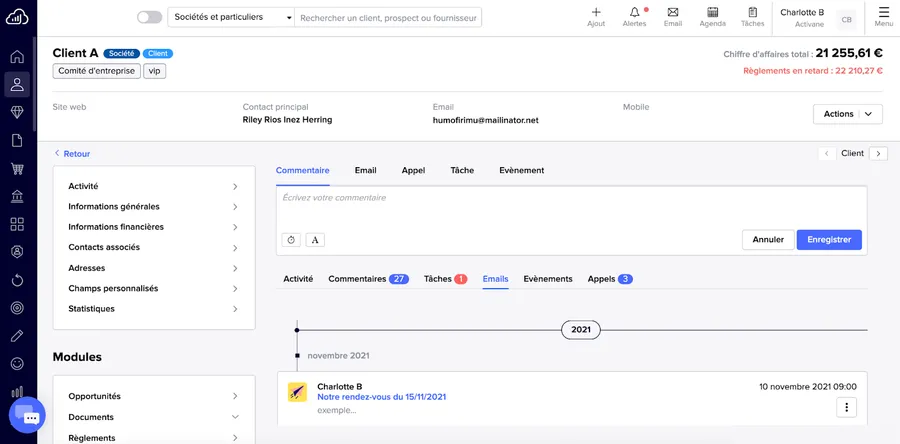Go back via Retour link
The height and width of the screenshot is (444, 900).
pos(72,154)
